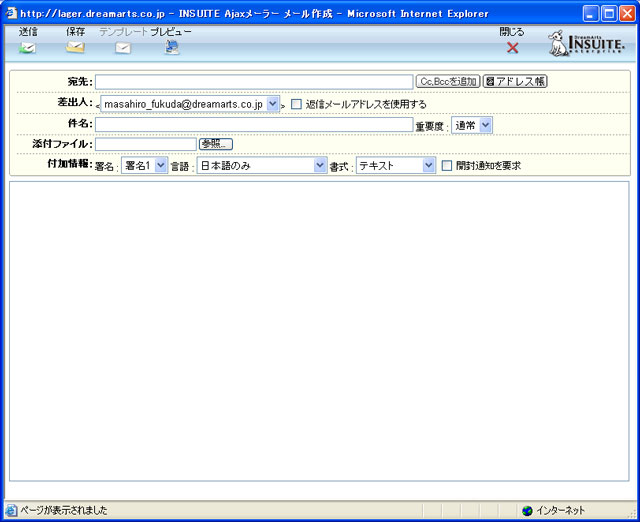Check the 開封通知を要求 checkbox
640x522 pixels.
[x=447, y=166]
